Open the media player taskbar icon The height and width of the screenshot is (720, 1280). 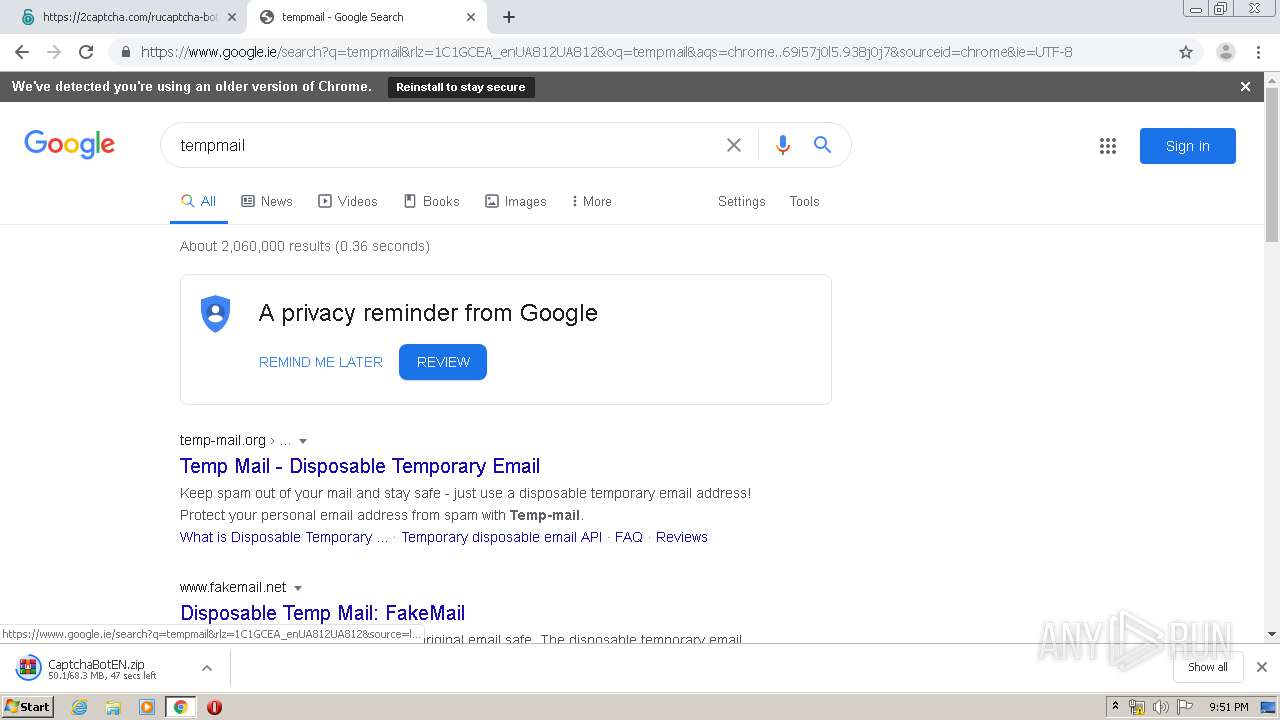[x=147, y=707]
